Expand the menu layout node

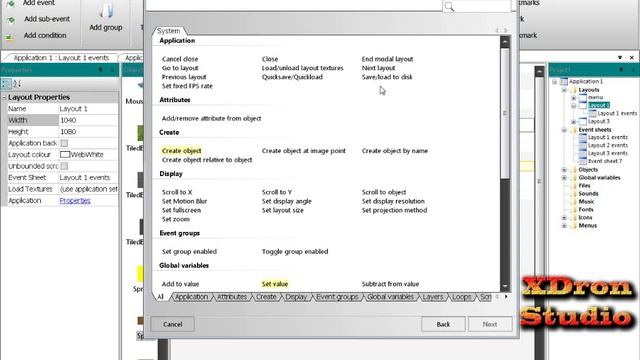[x=573, y=98]
